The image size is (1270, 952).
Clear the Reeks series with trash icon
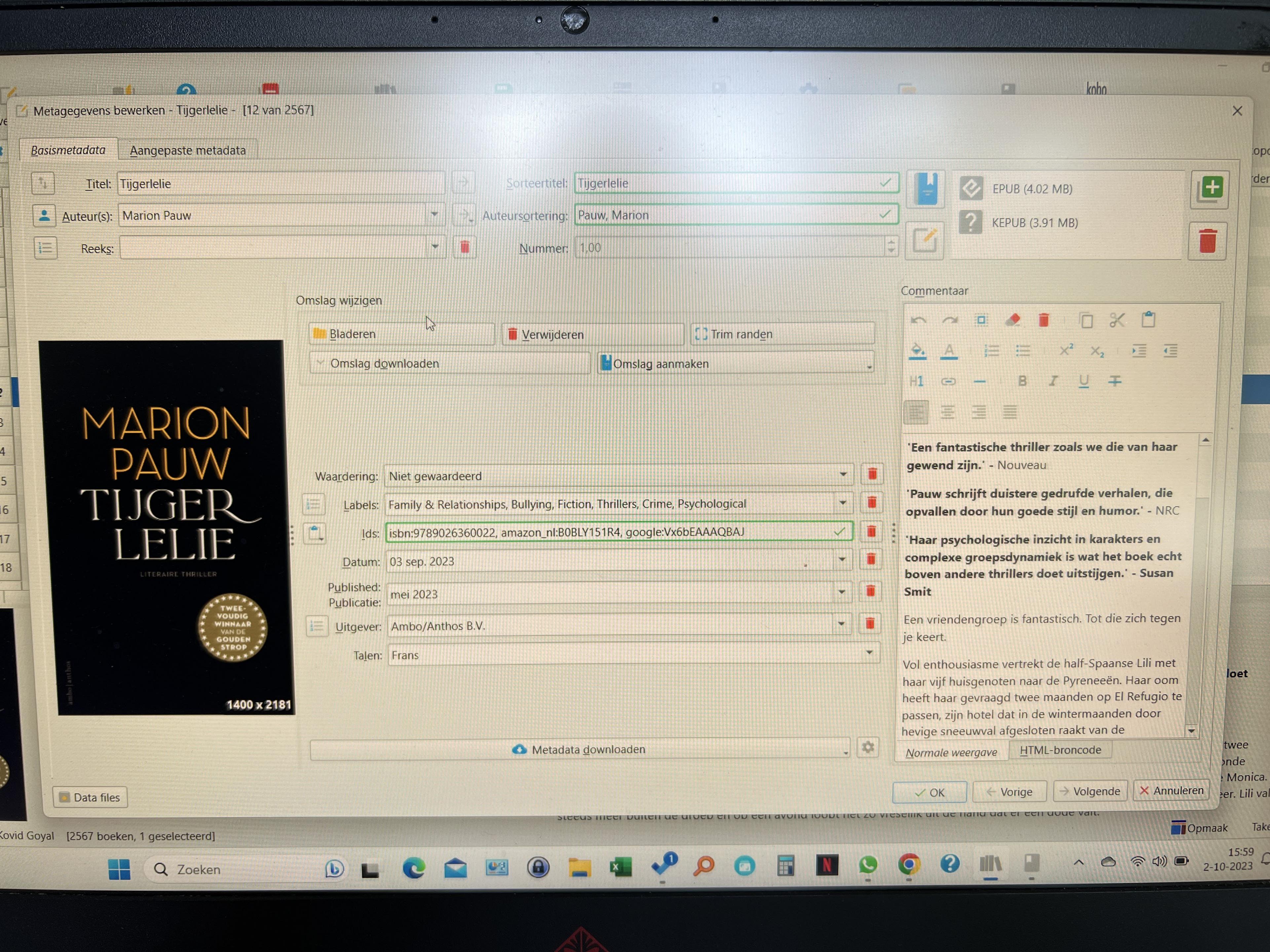465,247
